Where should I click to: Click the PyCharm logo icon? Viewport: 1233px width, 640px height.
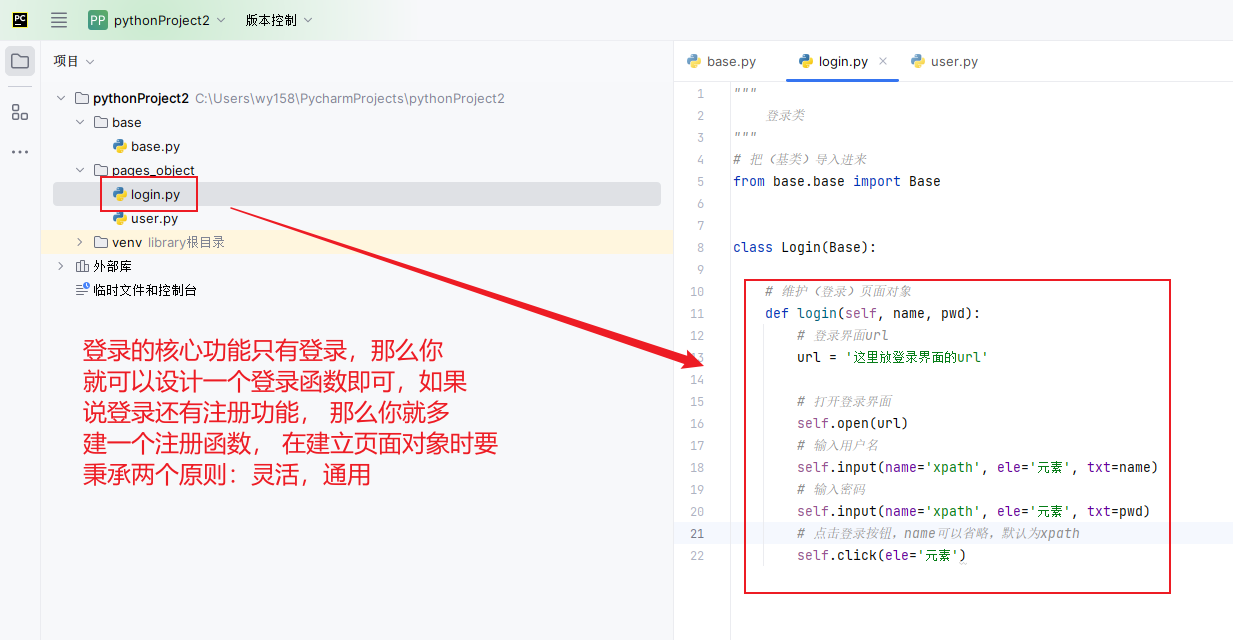[19, 19]
